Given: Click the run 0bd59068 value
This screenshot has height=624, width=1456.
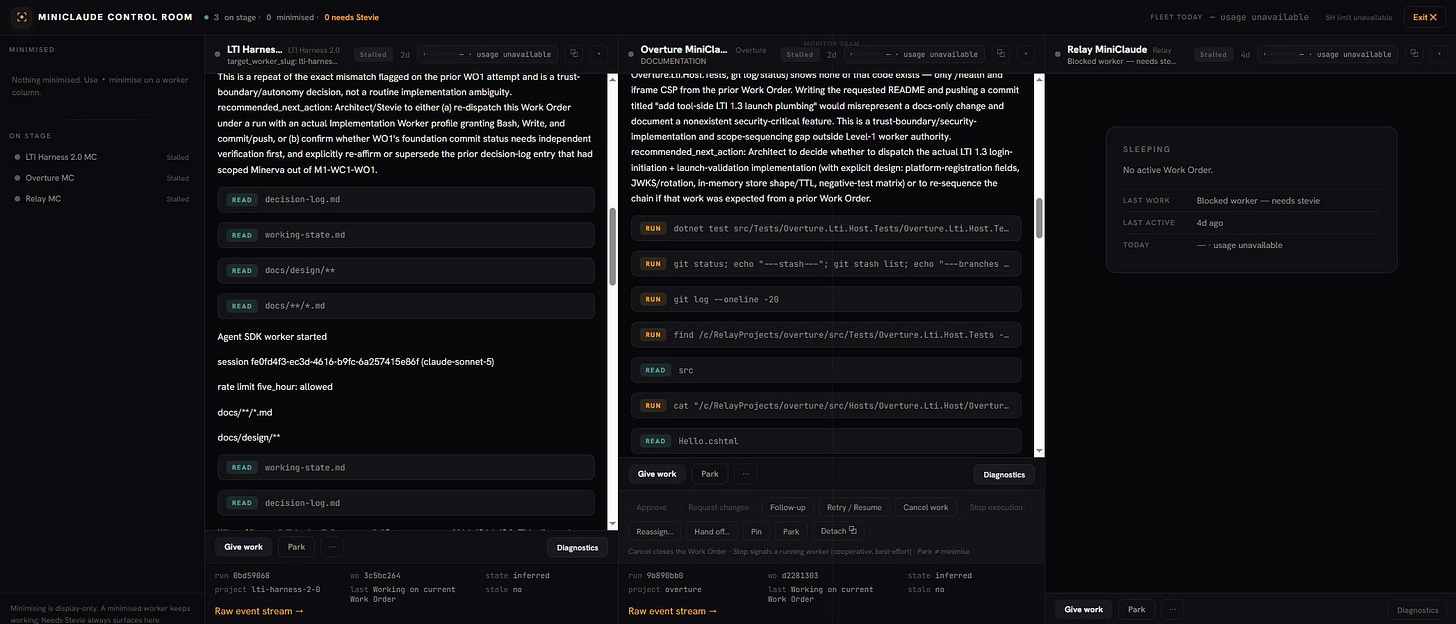Looking at the screenshot, I should click(x=253, y=576).
